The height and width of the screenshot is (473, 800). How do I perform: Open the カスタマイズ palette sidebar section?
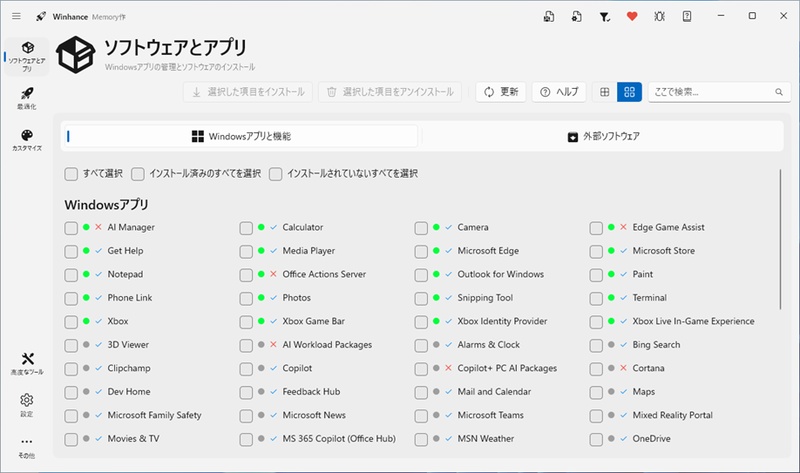pyautogui.click(x=27, y=140)
